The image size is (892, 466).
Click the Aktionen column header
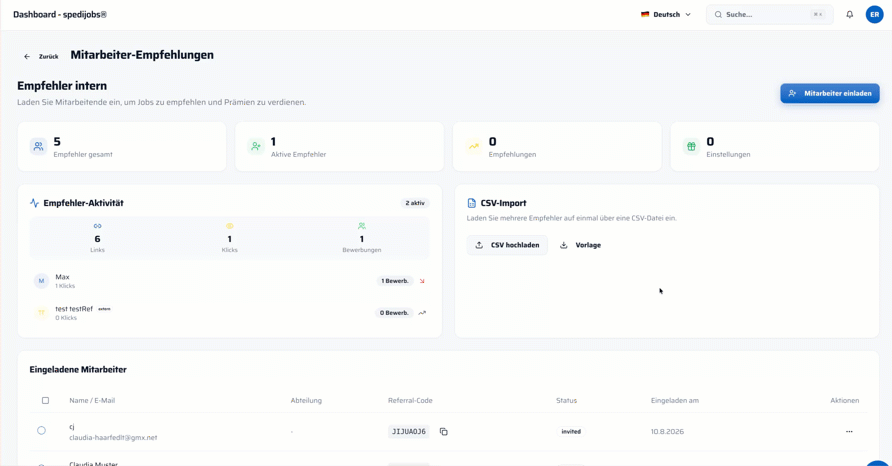point(845,401)
